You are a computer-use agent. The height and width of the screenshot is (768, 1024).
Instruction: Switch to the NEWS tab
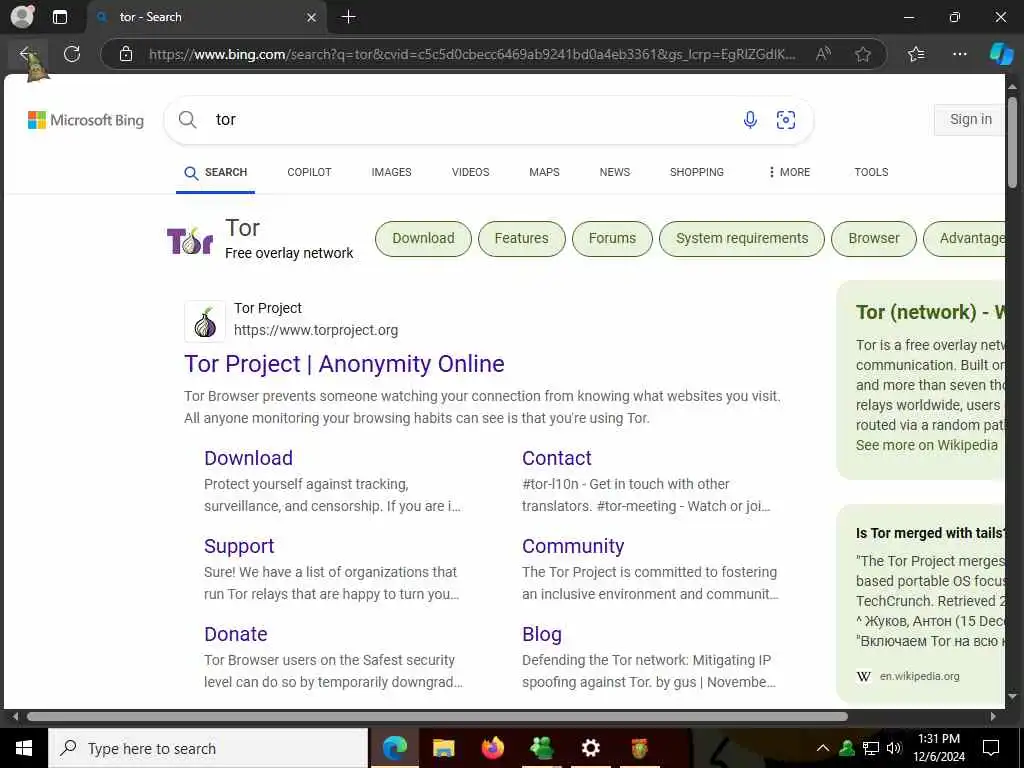[x=615, y=172]
